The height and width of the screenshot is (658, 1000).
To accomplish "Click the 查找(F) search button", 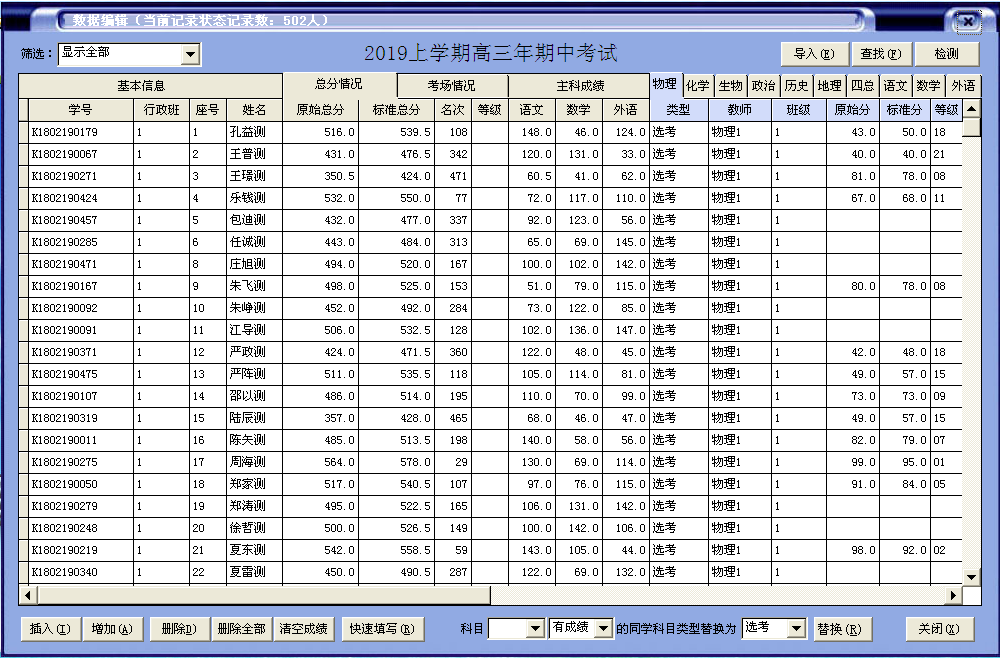I will click(881, 54).
